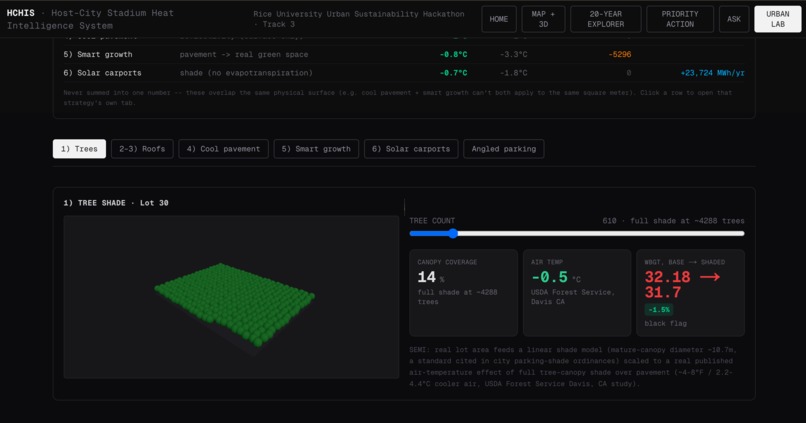Click the 'black flag' label
This screenshot has height=423, width=806.
point(665,324)
